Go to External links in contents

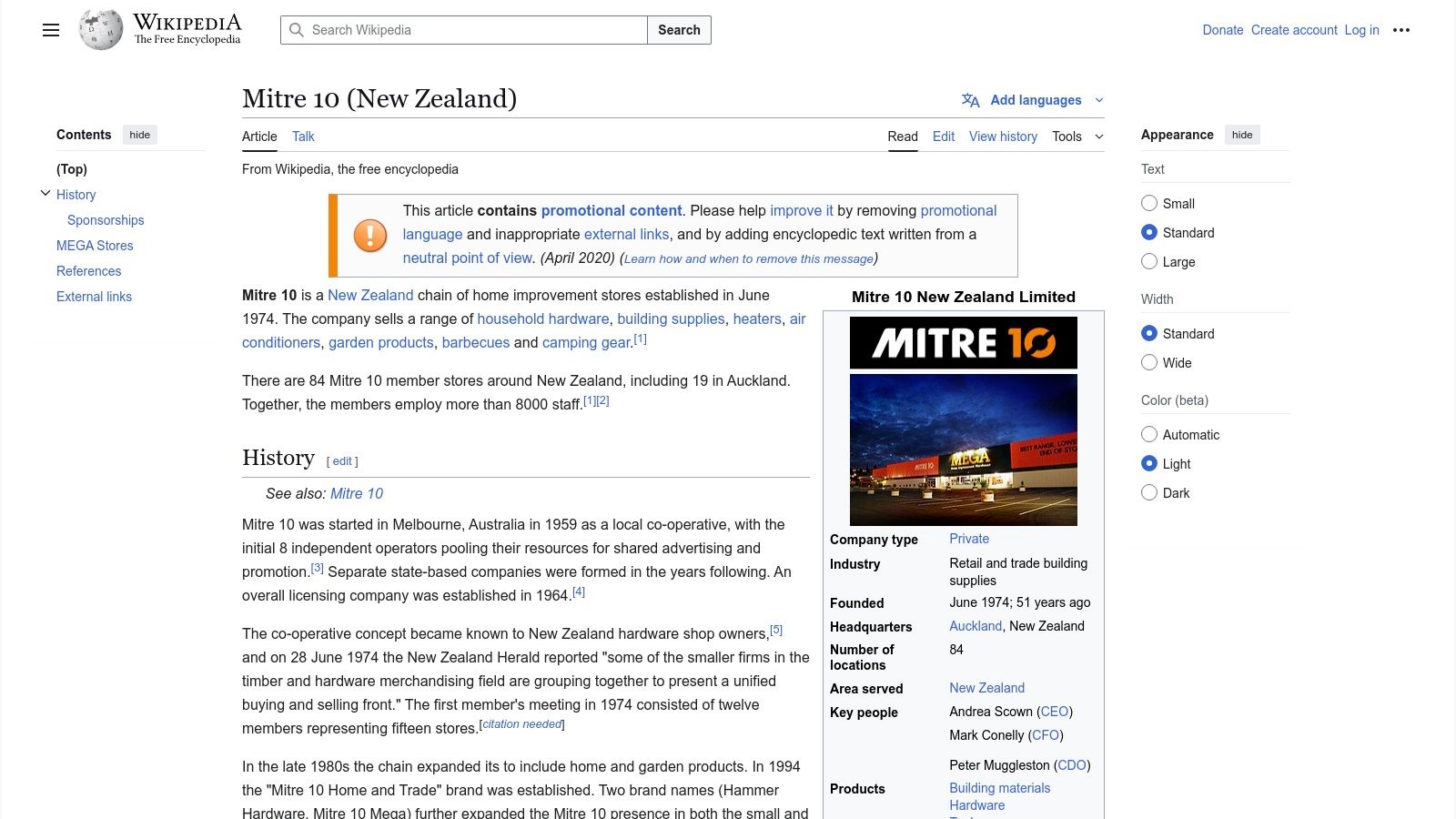point(94,297)
